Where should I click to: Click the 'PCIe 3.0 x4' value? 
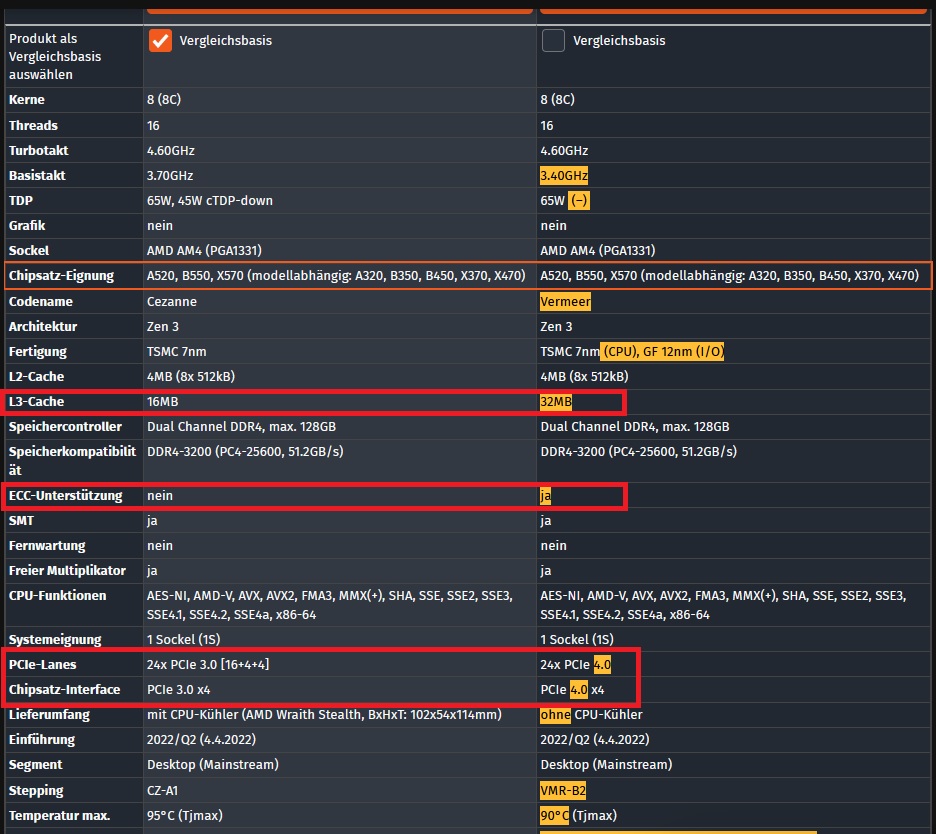(x=178, y=690)
